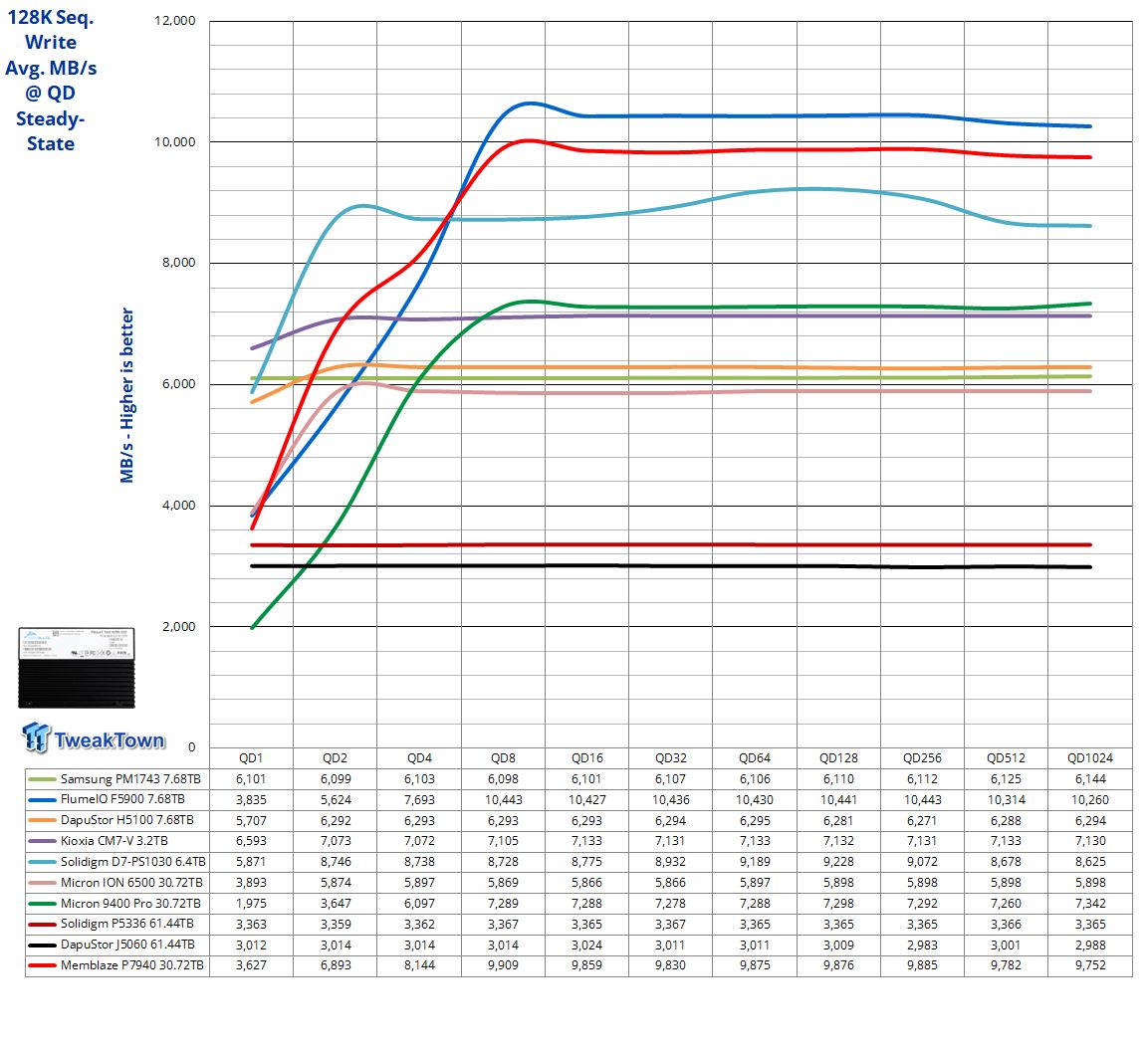Click the QD32 column header
Image resolution: width=1148 pixels, height=1052 pixels.
tap(671, 758)
